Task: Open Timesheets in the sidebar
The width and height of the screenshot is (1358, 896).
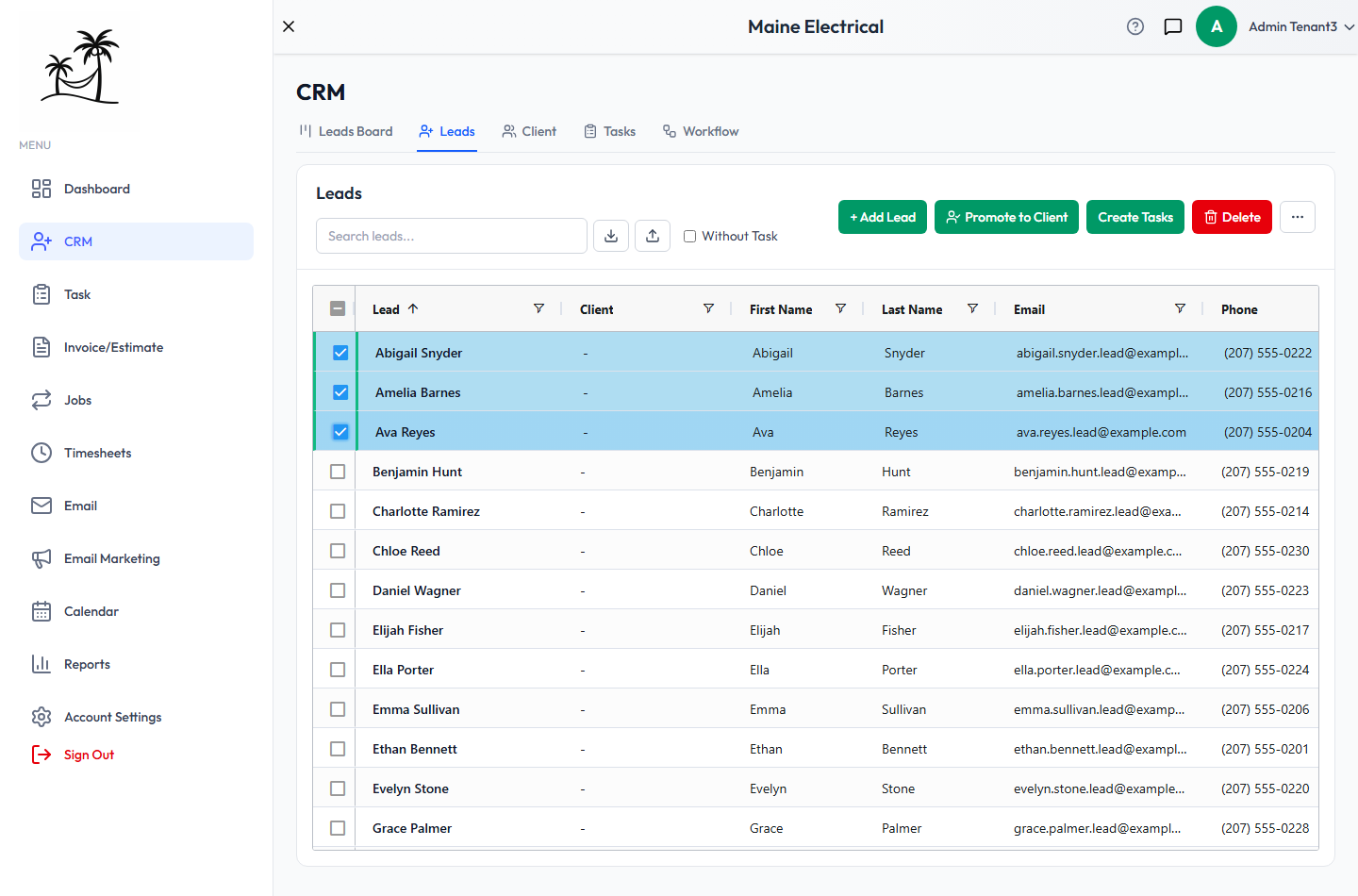Action: (136, 453)
